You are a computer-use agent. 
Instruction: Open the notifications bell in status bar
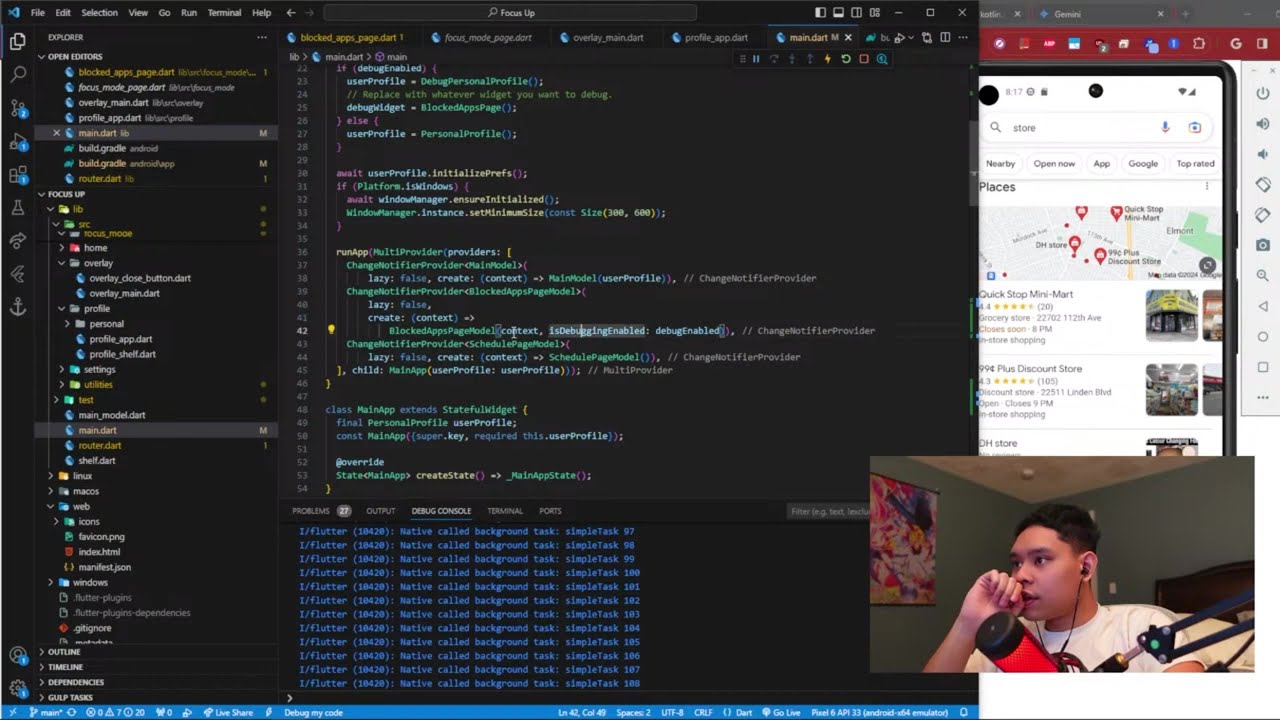pos(964,712)
